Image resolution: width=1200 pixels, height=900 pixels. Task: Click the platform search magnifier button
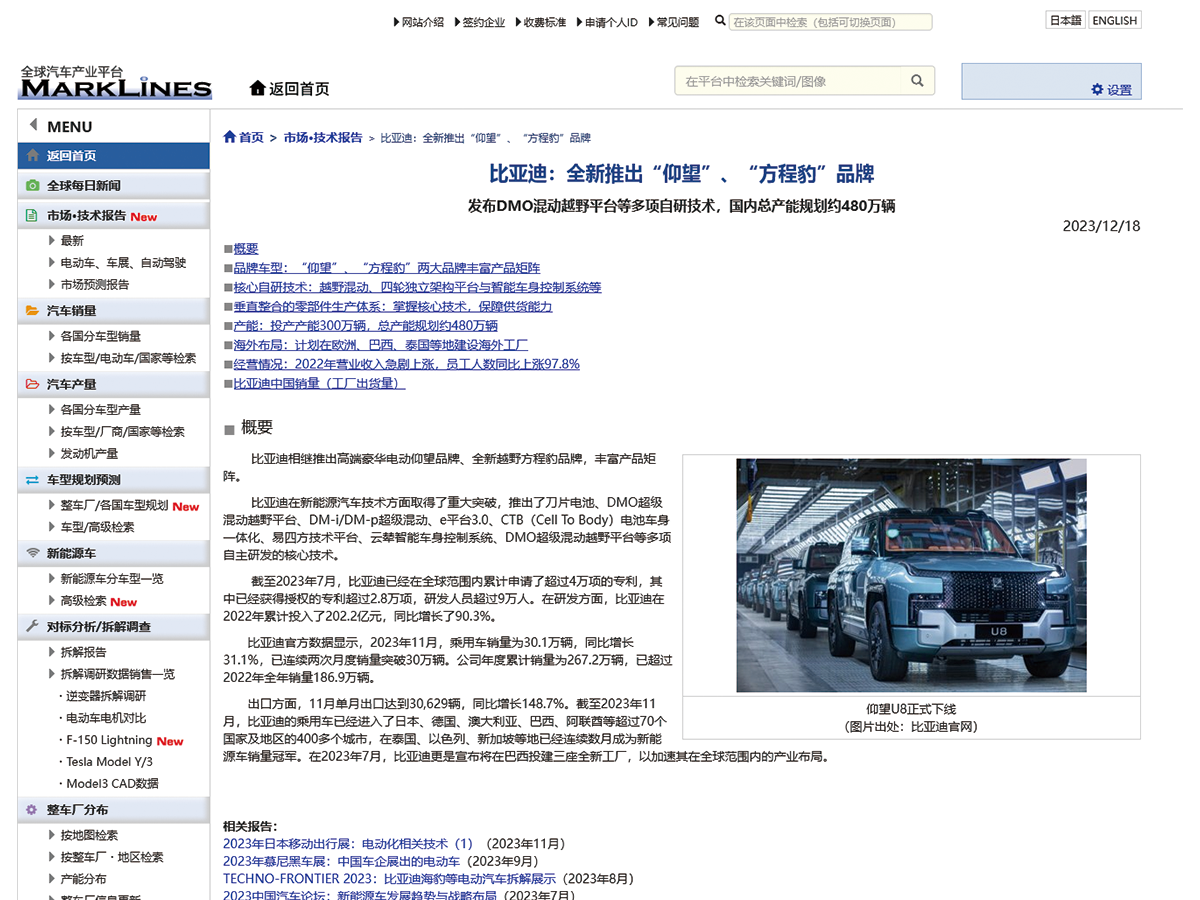click(x=917, y=81)
